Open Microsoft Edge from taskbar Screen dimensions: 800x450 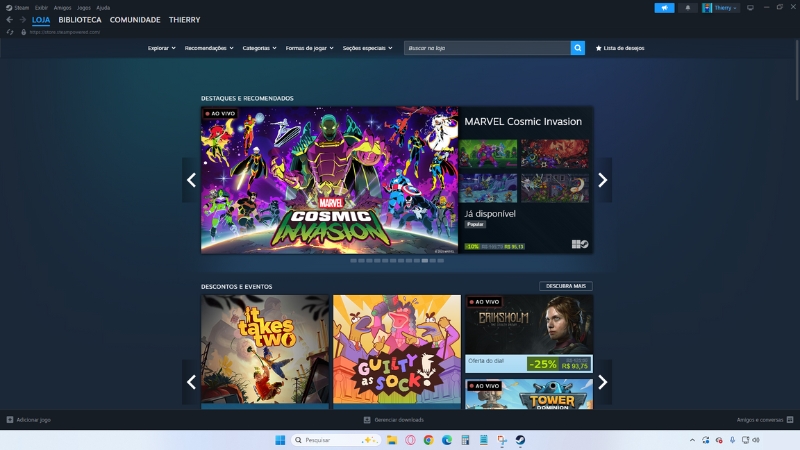coord(447,440)
